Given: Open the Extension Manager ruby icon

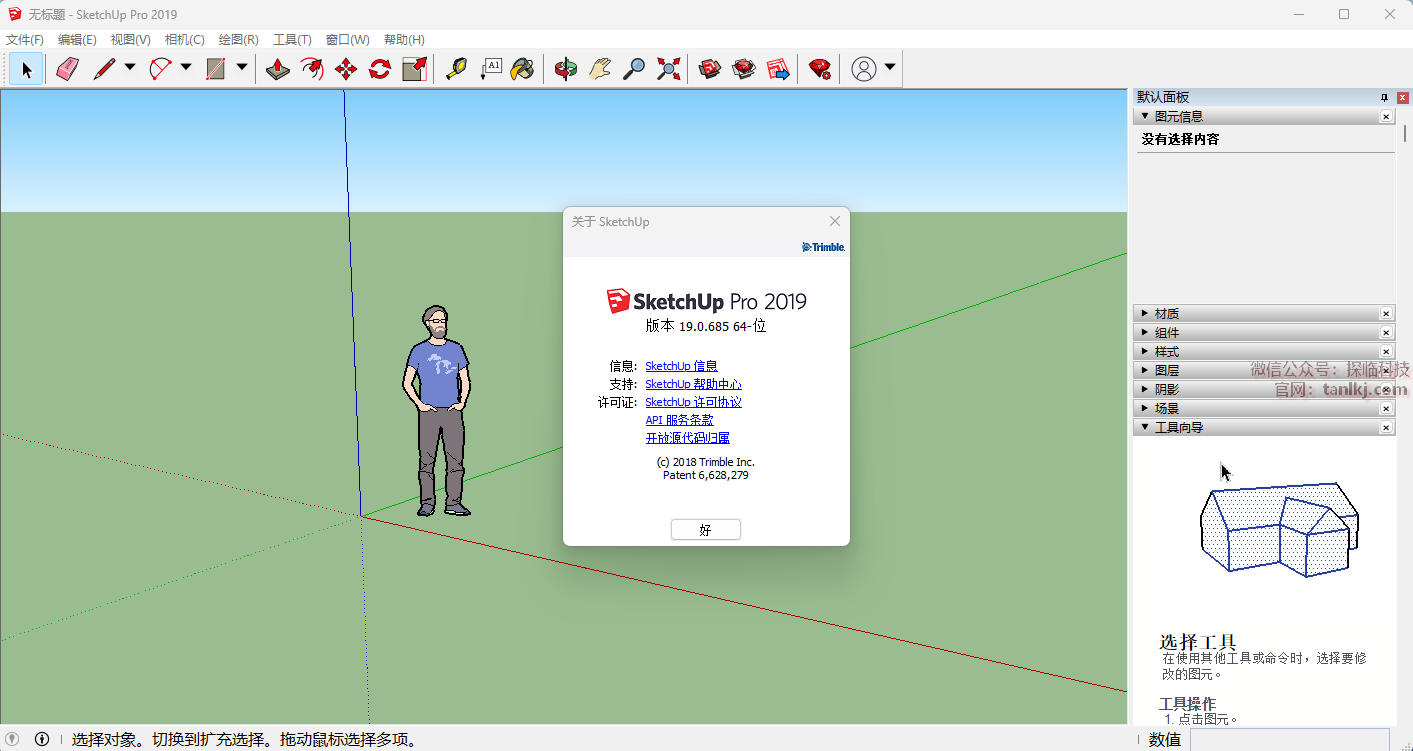Looking at the screenshot, I should pos(819,69).
